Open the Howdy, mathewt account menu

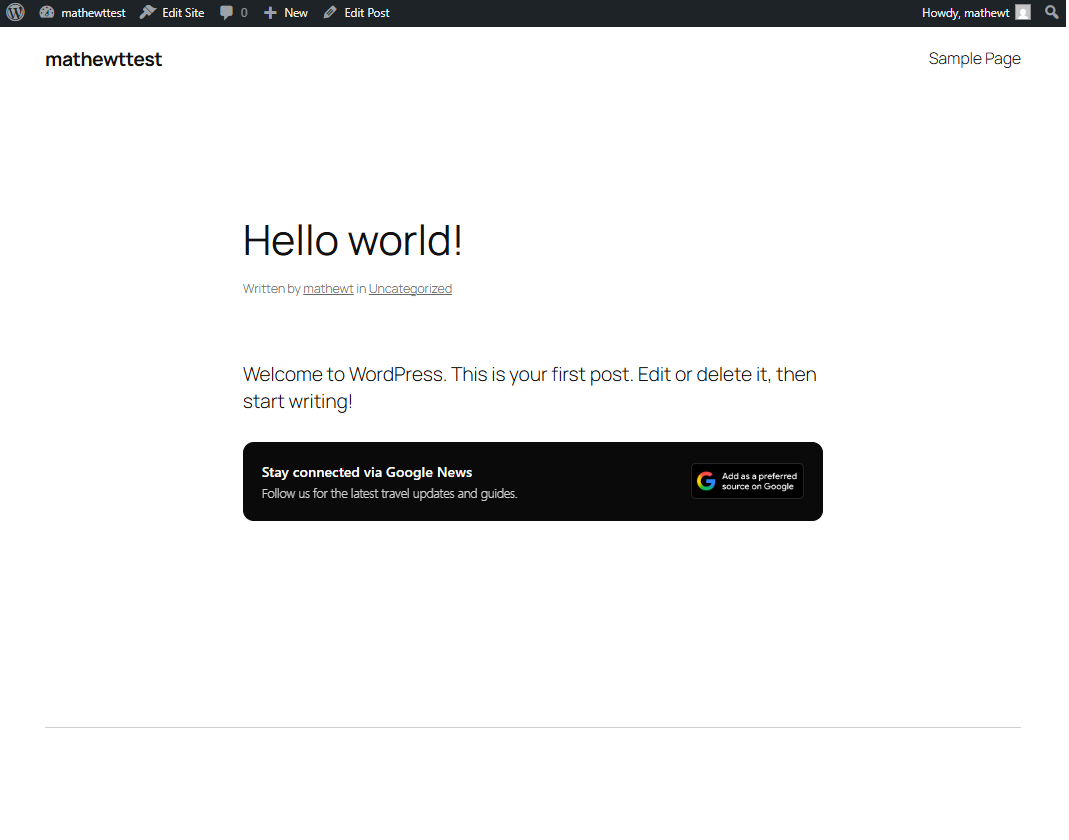pos(965,13)
